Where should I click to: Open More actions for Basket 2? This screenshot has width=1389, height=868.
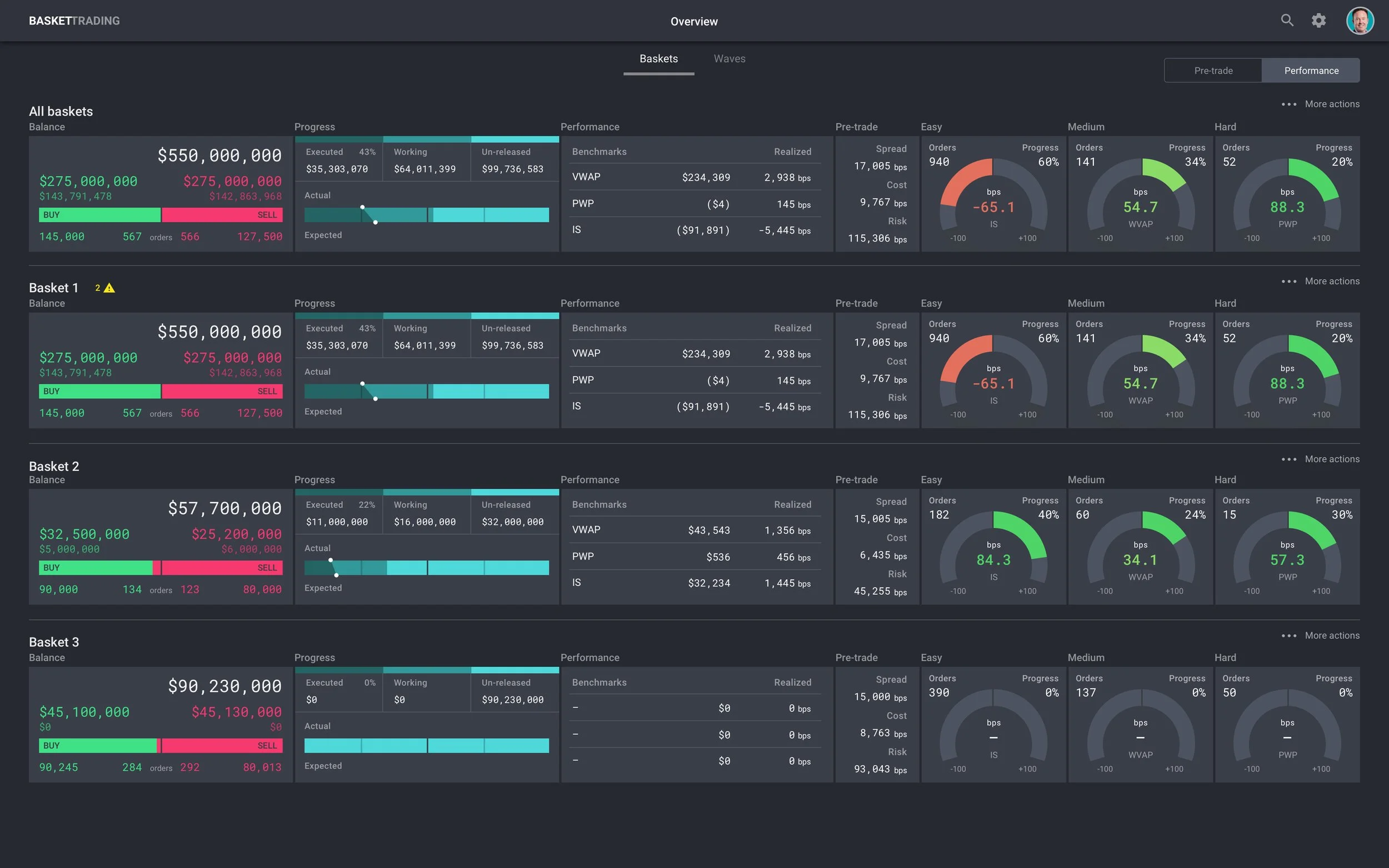1332,459
